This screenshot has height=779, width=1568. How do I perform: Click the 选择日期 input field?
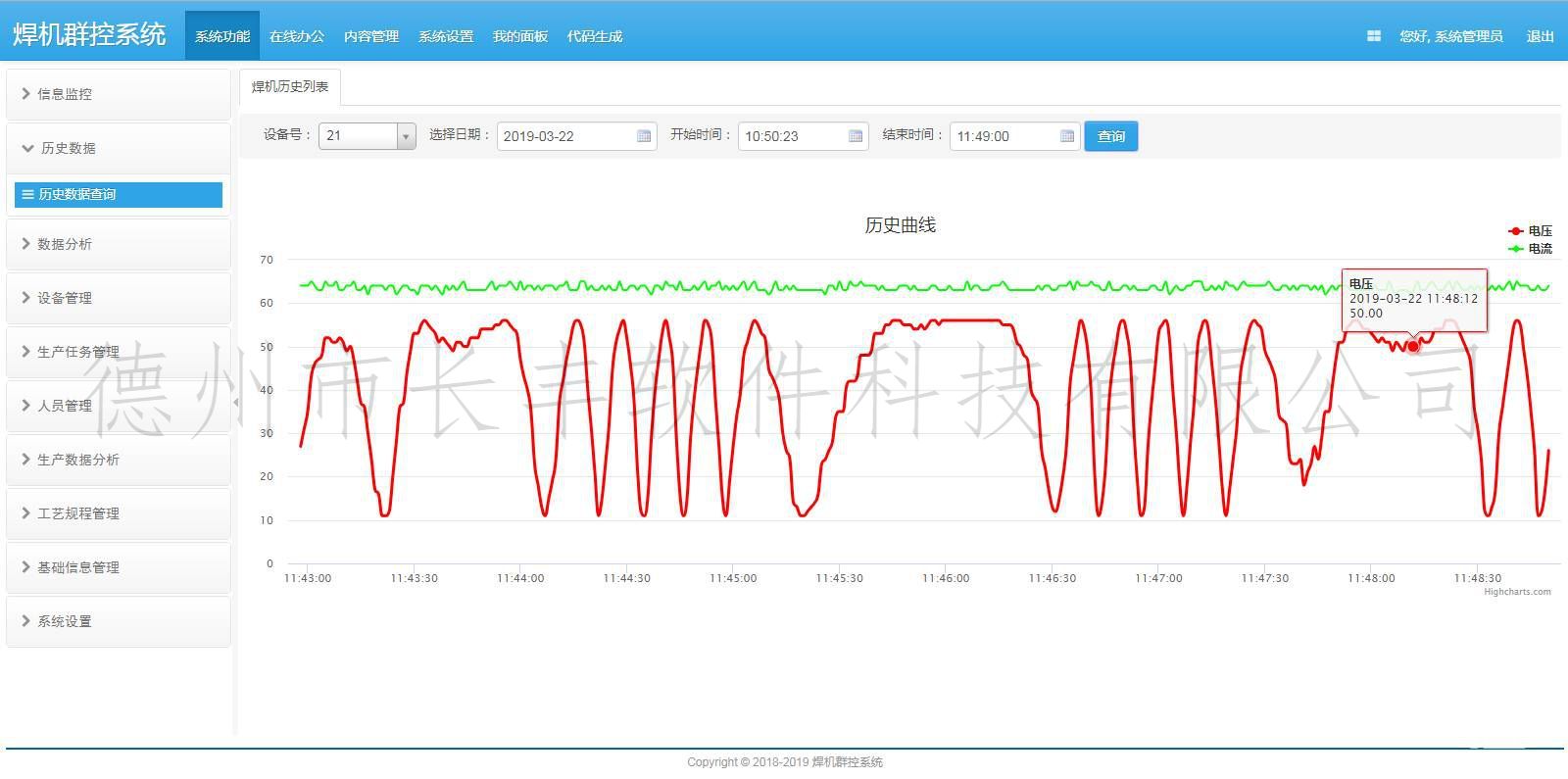click(x=566, y=136)
